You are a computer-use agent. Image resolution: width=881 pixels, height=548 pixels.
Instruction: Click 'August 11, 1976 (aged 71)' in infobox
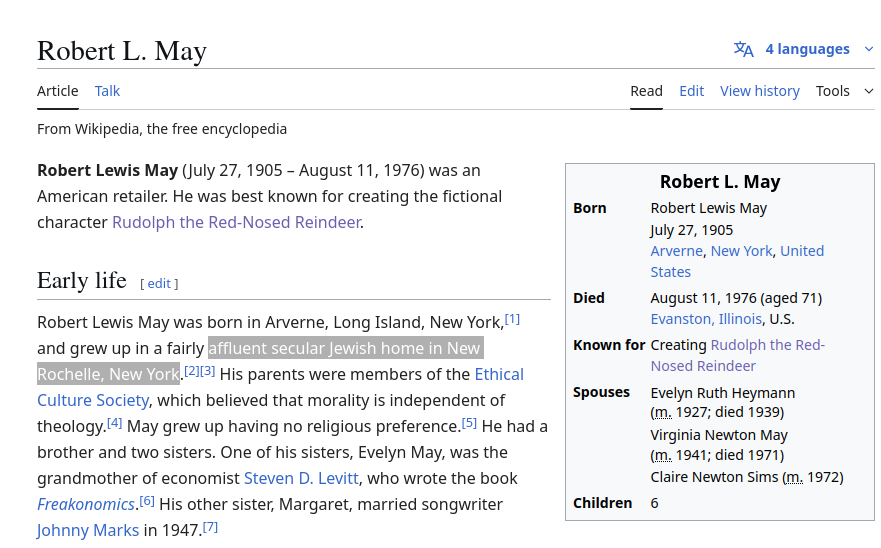point(736,298)
